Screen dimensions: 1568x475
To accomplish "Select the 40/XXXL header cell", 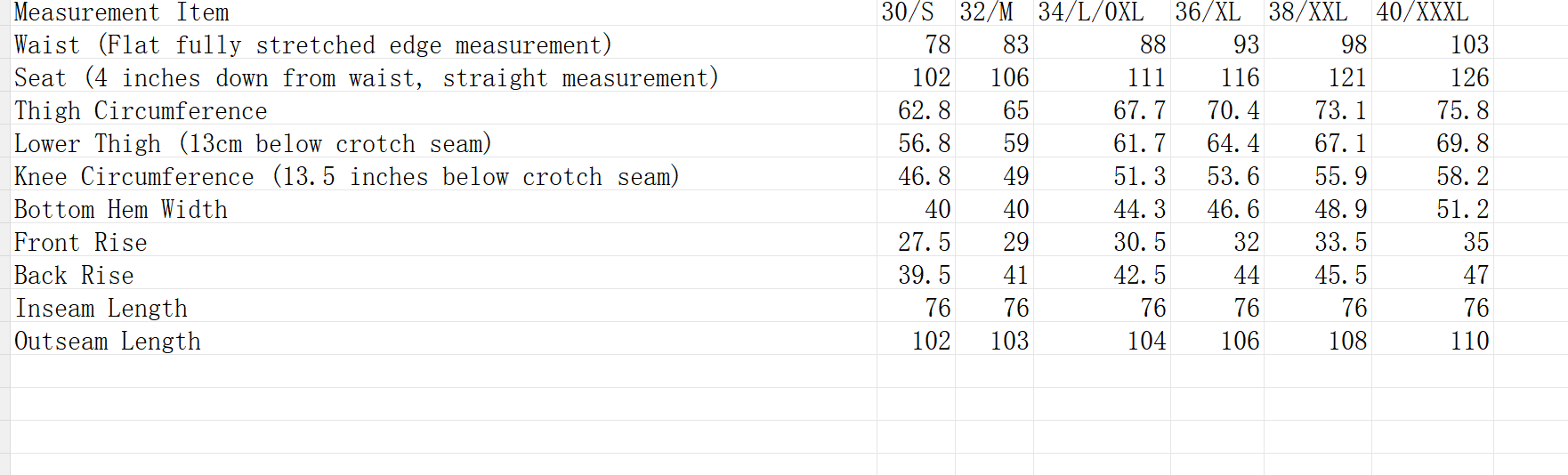I will [1433, 12].
